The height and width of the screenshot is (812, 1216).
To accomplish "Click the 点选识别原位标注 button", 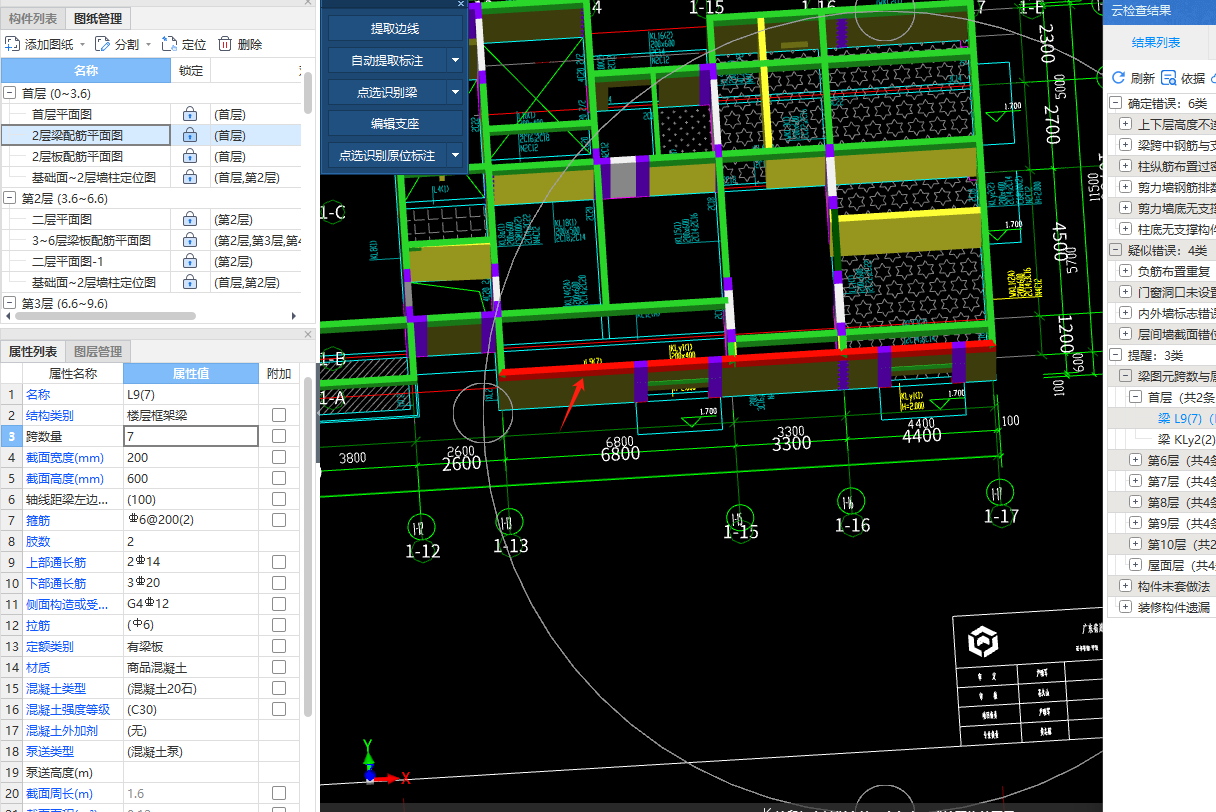I will [x=387, y=156].
